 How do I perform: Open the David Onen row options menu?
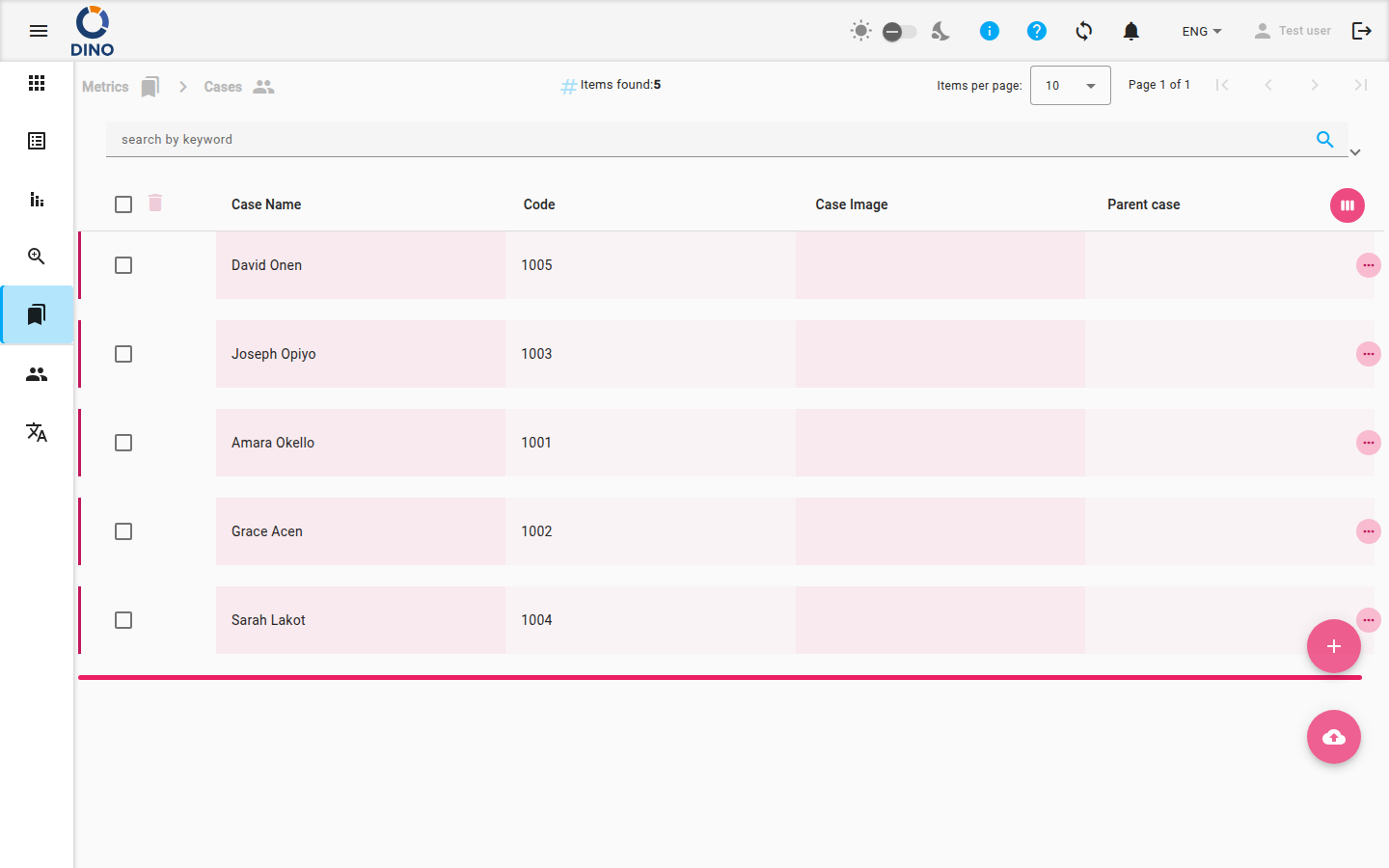pyautogui.click(x=1369, y=265)
